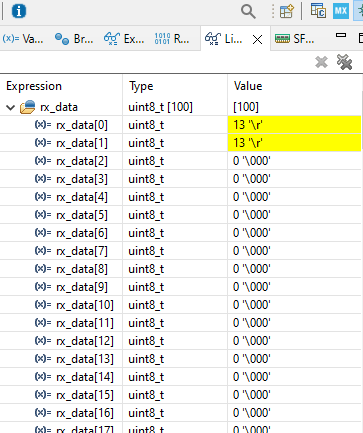Select the rx_data[5] expression
This screenshot has height=433, width=363.
tap(82, 215)
